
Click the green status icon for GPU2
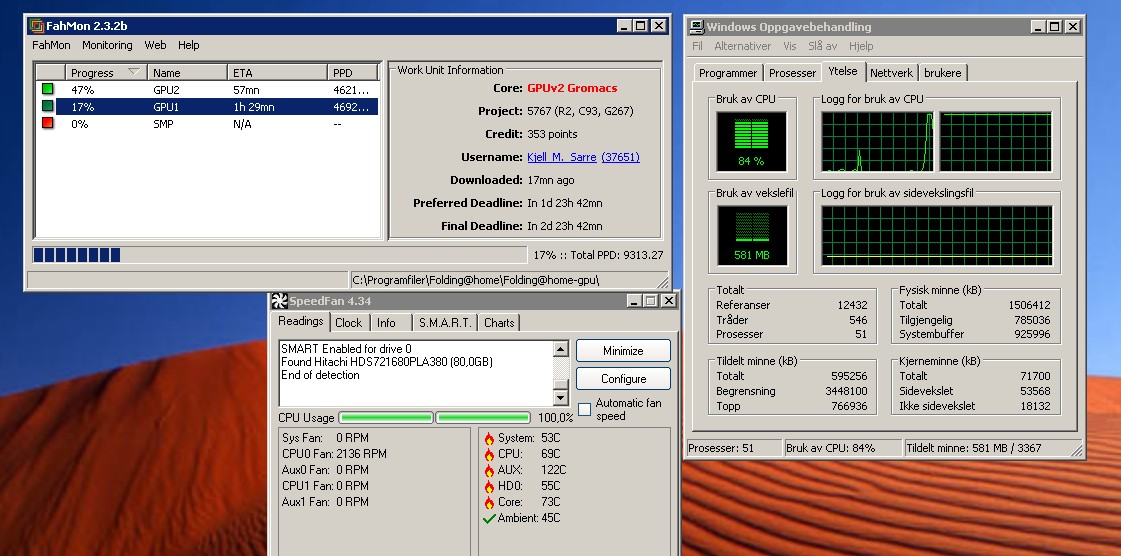[47, 90]
